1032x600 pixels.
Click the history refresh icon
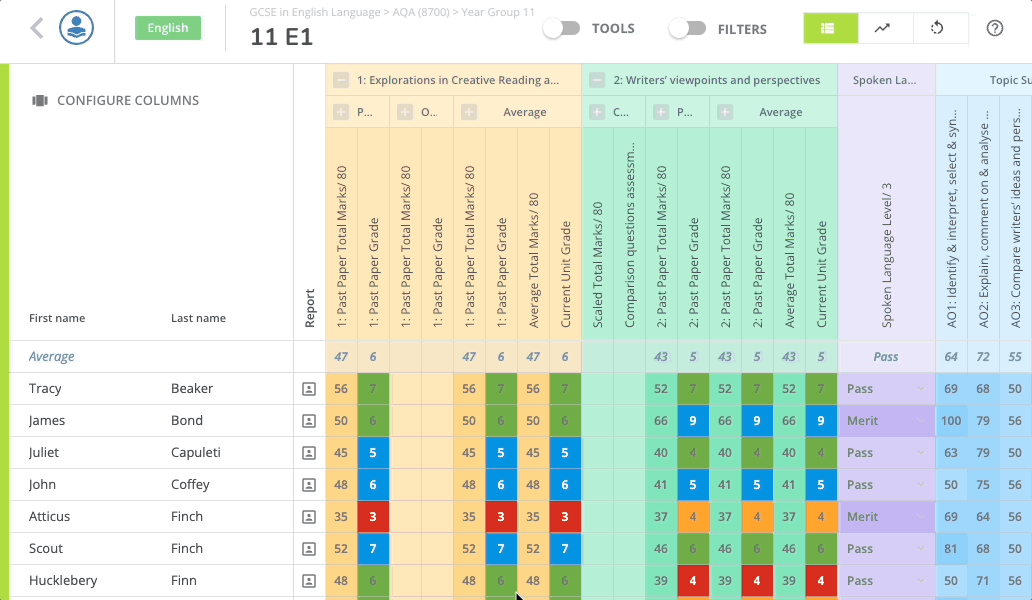pyautogui.click(x=938, y=28)
